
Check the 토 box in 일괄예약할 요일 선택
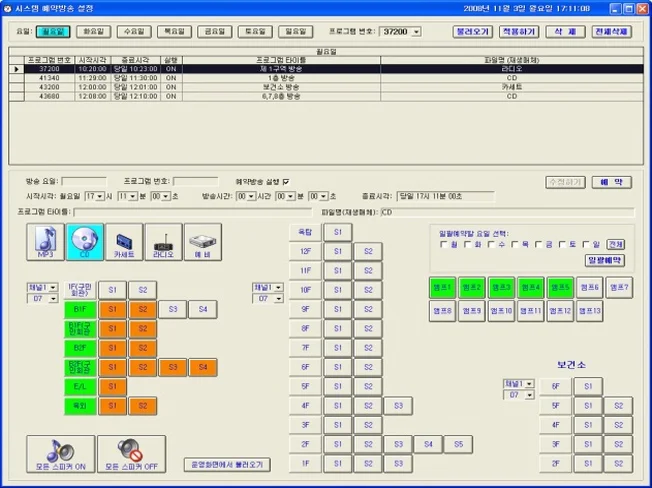click(563, 244)
